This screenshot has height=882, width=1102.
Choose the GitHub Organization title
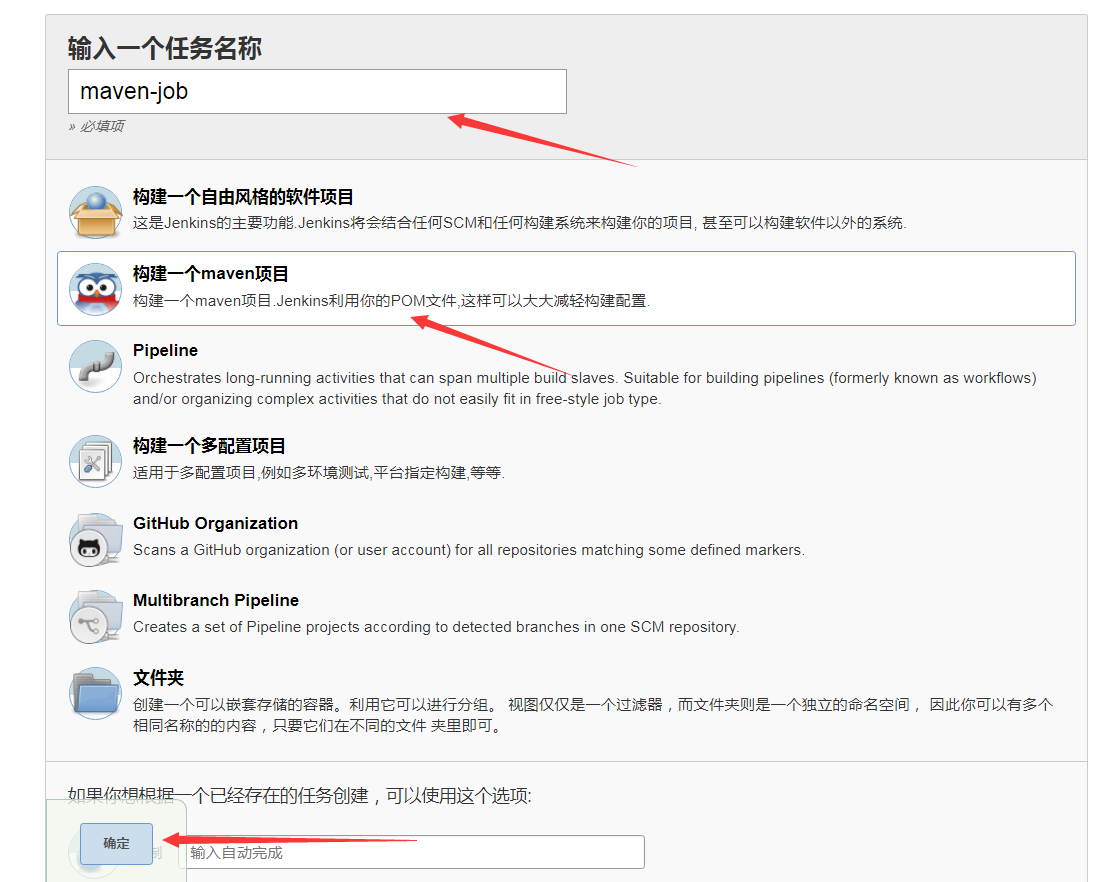point(216,523)
